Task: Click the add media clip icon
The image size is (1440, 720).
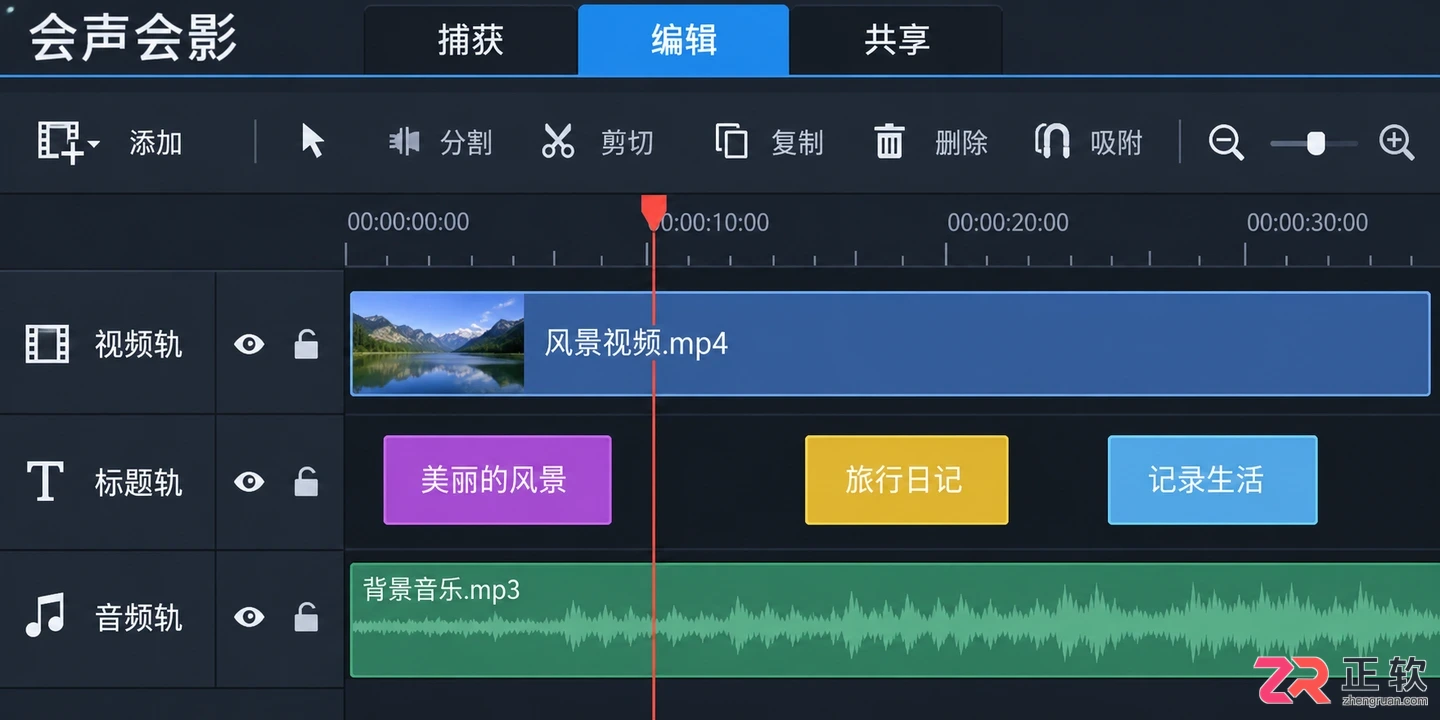Action: (59, 142)
